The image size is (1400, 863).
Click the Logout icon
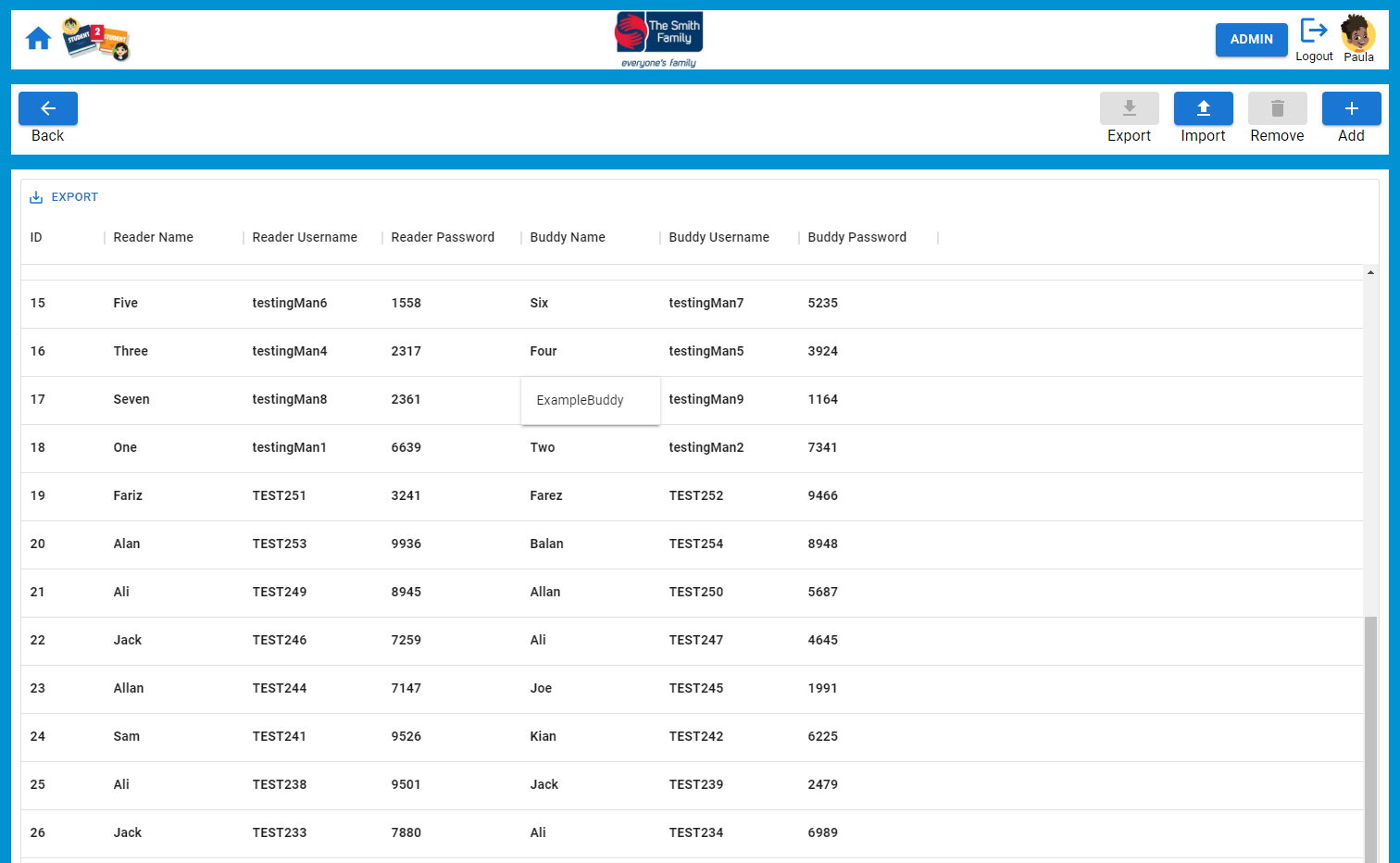coord(1314,31)
